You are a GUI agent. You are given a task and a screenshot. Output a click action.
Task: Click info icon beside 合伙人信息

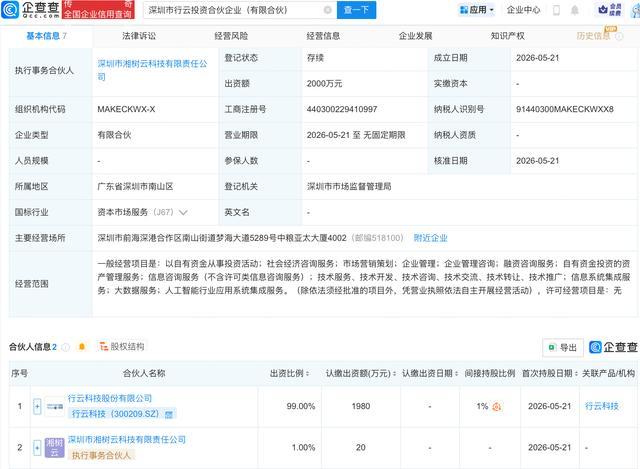click(x=65, y=347)
